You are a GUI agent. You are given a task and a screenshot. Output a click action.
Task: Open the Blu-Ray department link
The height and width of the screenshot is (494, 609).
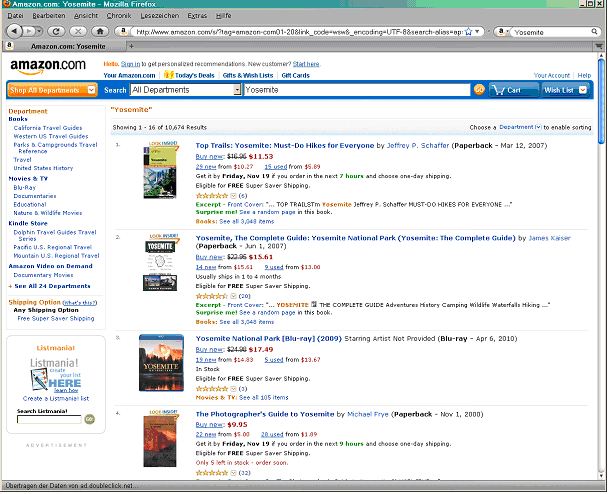coord(24,188)
